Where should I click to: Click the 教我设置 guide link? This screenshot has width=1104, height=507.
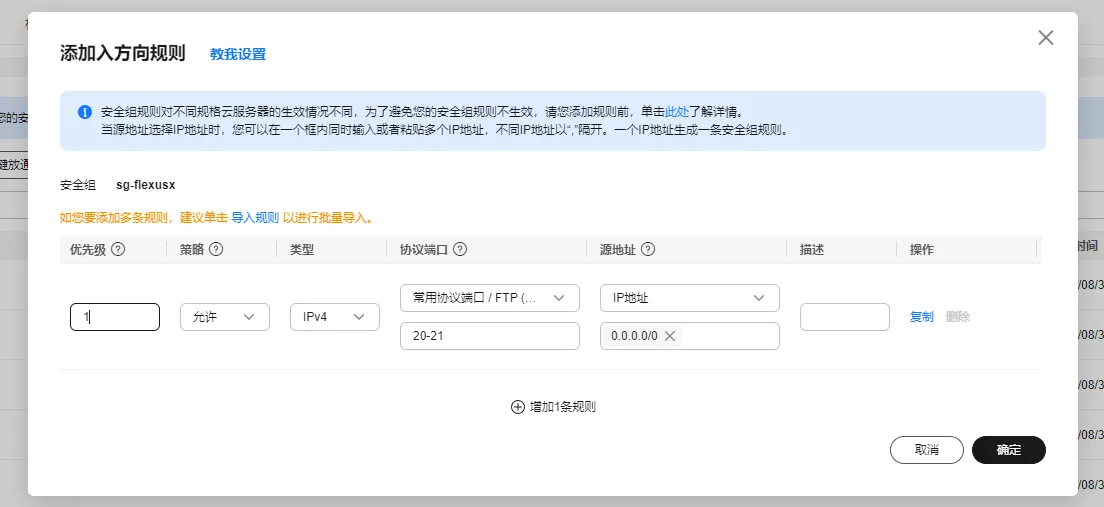(x=238, y=54)
